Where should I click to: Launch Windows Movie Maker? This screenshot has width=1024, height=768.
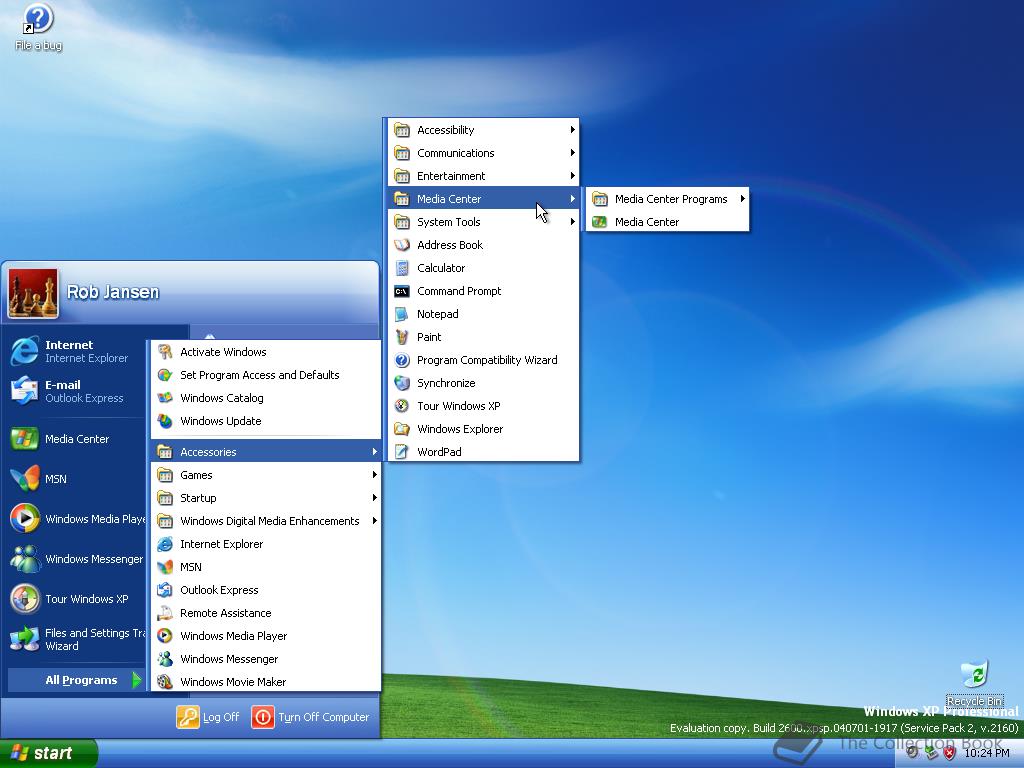click(266, 682)
